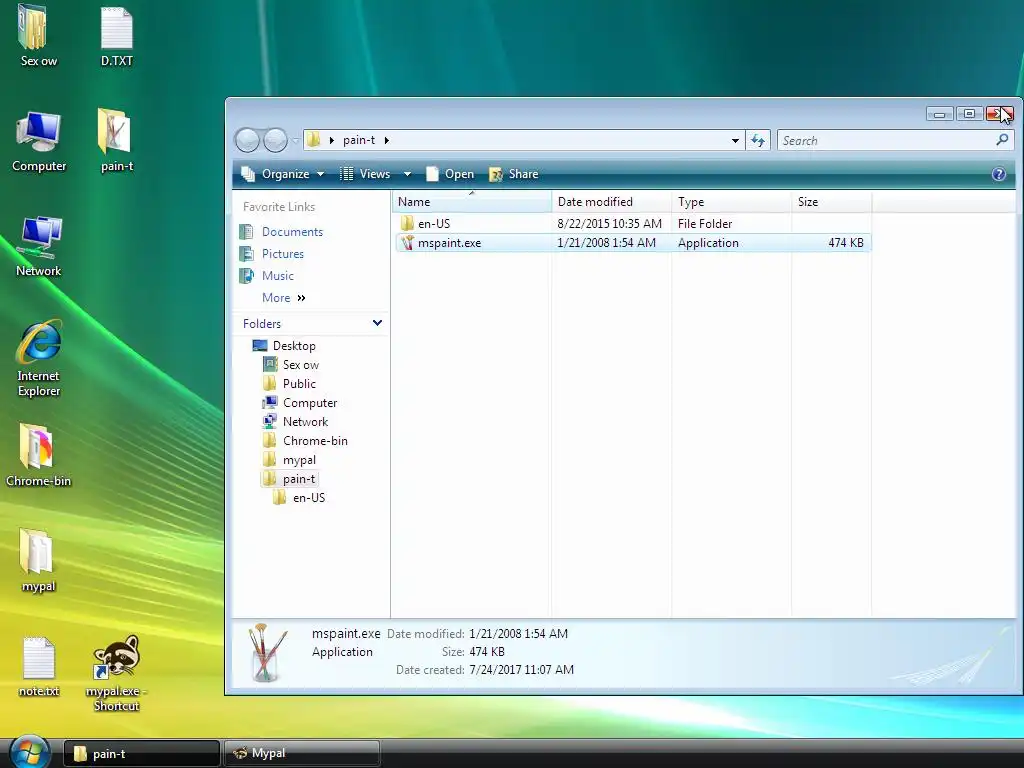Viewport: 1024px width, 768px height.
Task: Select the Computer desktop icon
Action: 39,140
